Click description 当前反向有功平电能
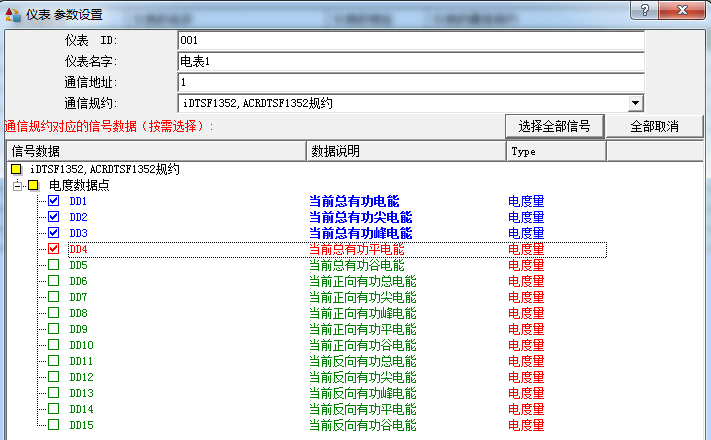This screenshot has height=440, width=711. coord(362,409)
